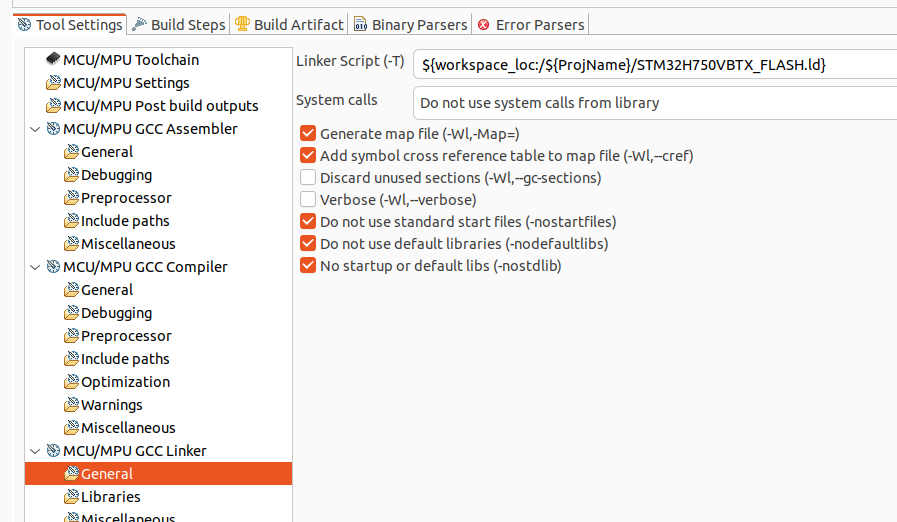This screenshot has height=522, width=897.
Task: Click the Error Parsers red icon
Action: point(484,24)
